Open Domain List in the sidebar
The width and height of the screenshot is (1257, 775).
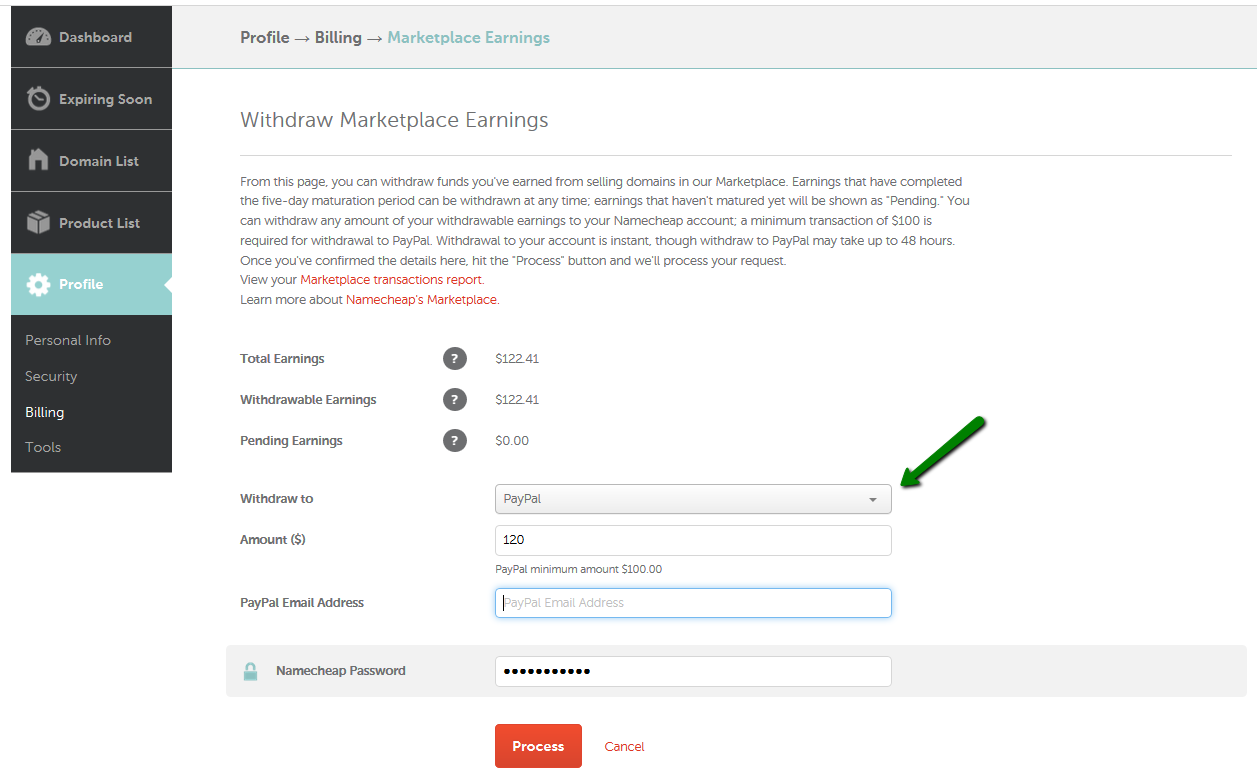pyautogui.click(x=91, y=161)
